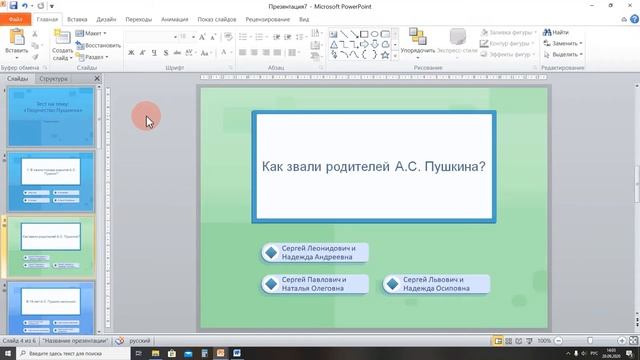Open Quick Styles (Экспресс-стили) gallery
Screen dimensions: 640x360
click(457, 42)
